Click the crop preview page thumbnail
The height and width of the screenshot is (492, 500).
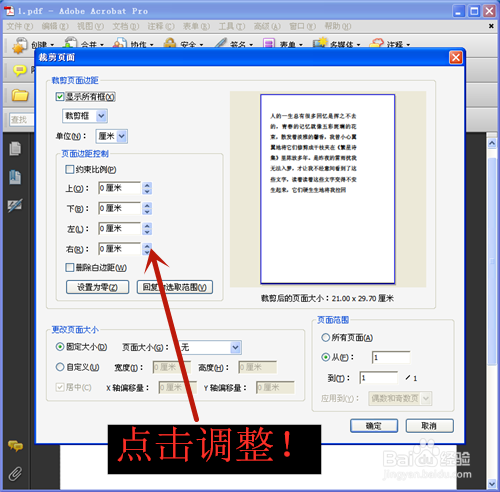(x=328, y=189)
